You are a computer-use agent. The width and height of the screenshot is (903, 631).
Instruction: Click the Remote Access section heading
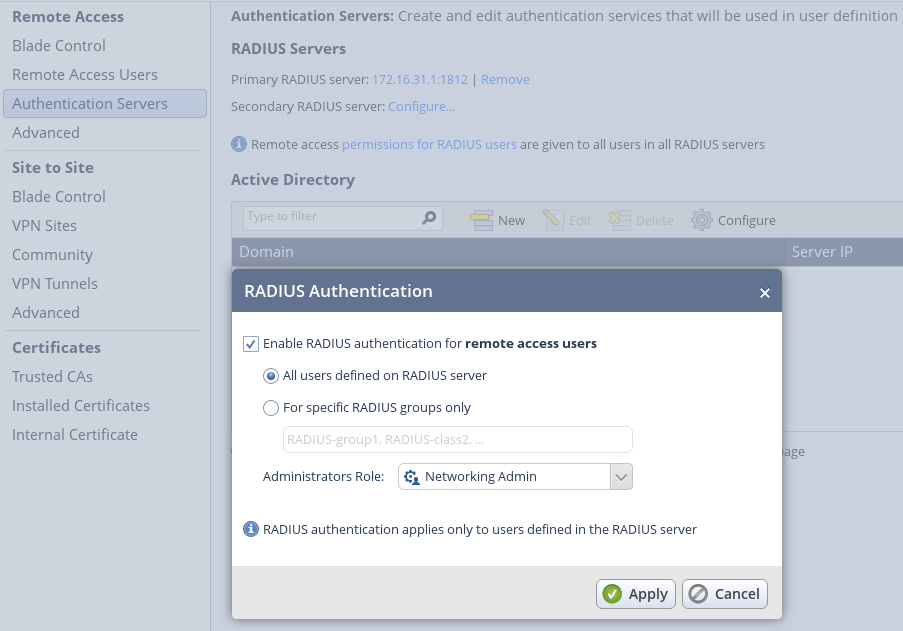[68, 17]
